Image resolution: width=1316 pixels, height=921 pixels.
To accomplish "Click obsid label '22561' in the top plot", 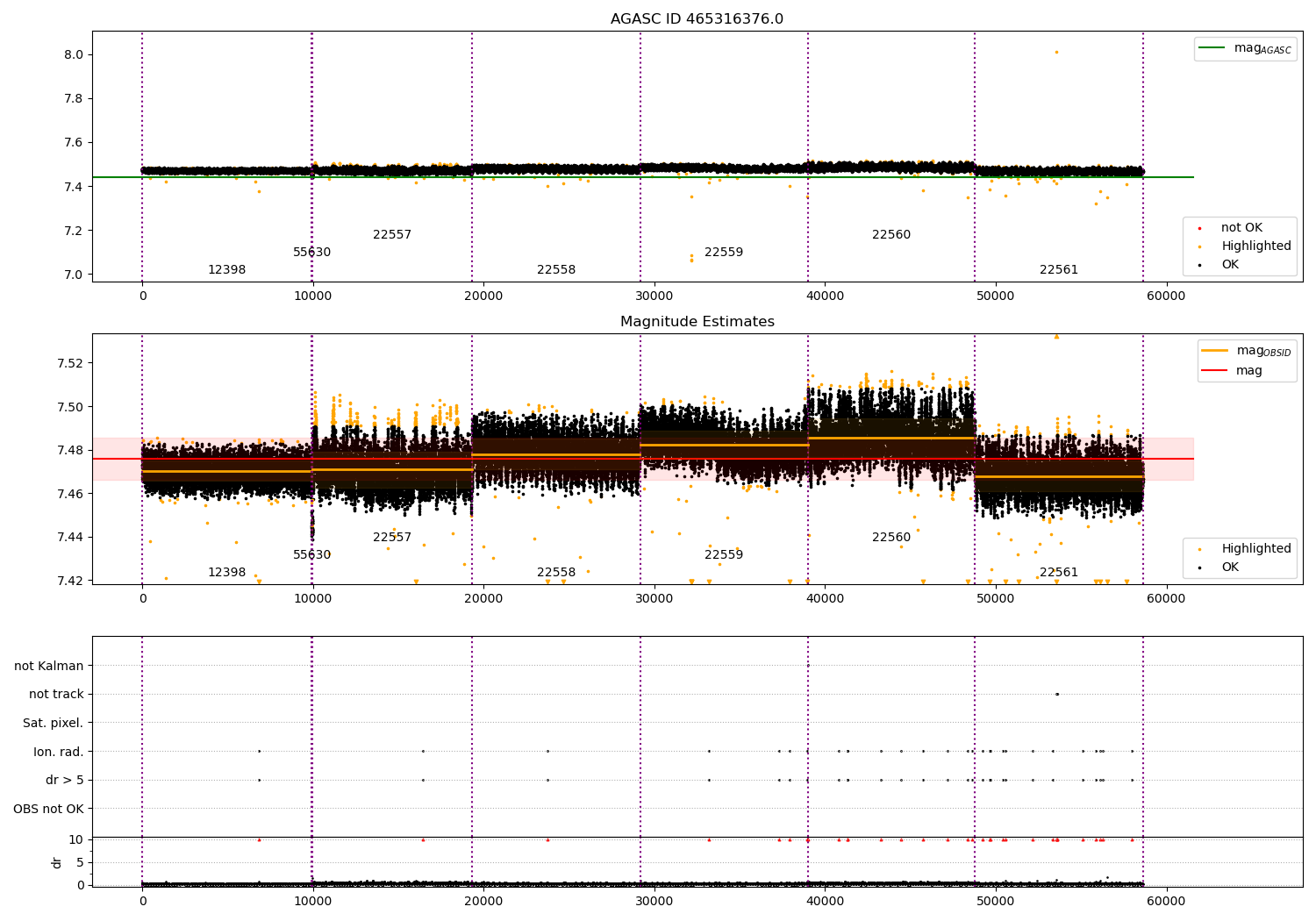I will point(1059,270).
